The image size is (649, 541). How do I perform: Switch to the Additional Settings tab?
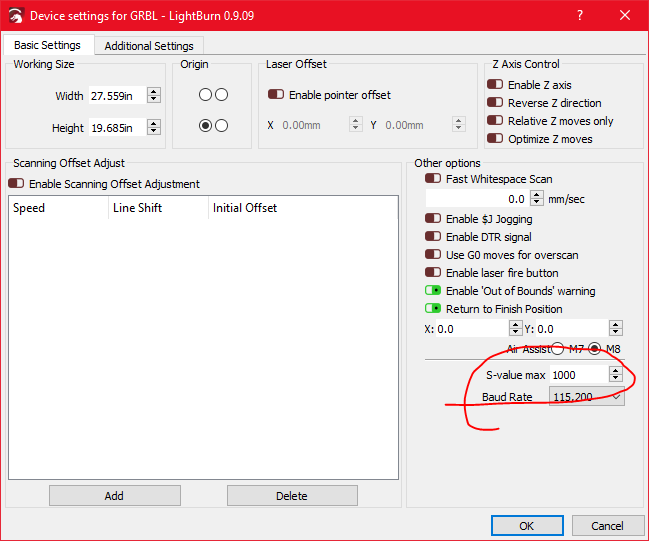tap(149, 46)
